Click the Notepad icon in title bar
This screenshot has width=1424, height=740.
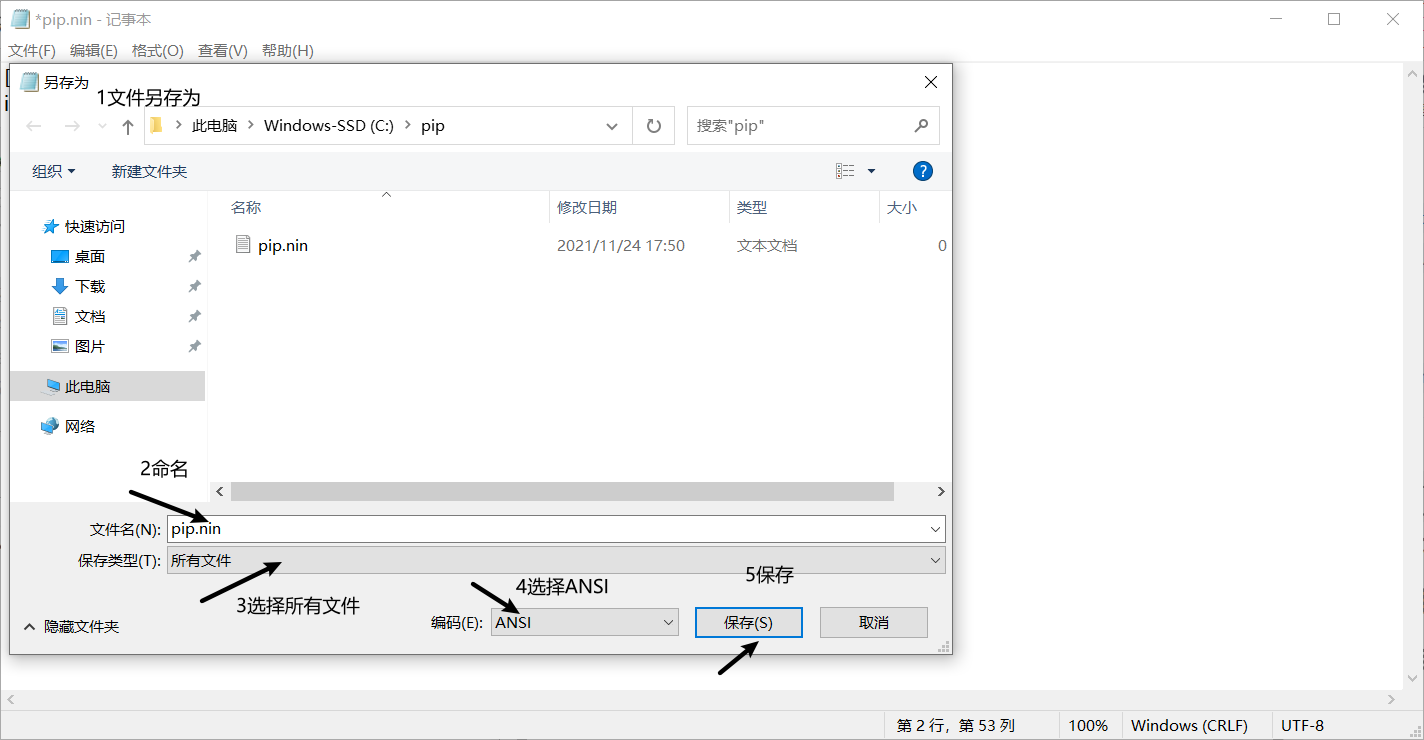coord(20,18)
